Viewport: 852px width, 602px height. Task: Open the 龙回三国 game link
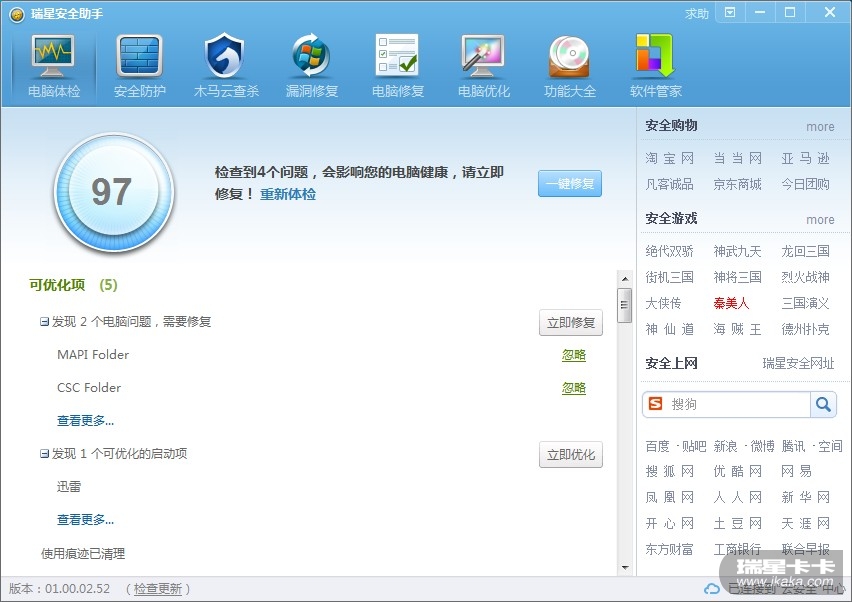tap(805, 251)
